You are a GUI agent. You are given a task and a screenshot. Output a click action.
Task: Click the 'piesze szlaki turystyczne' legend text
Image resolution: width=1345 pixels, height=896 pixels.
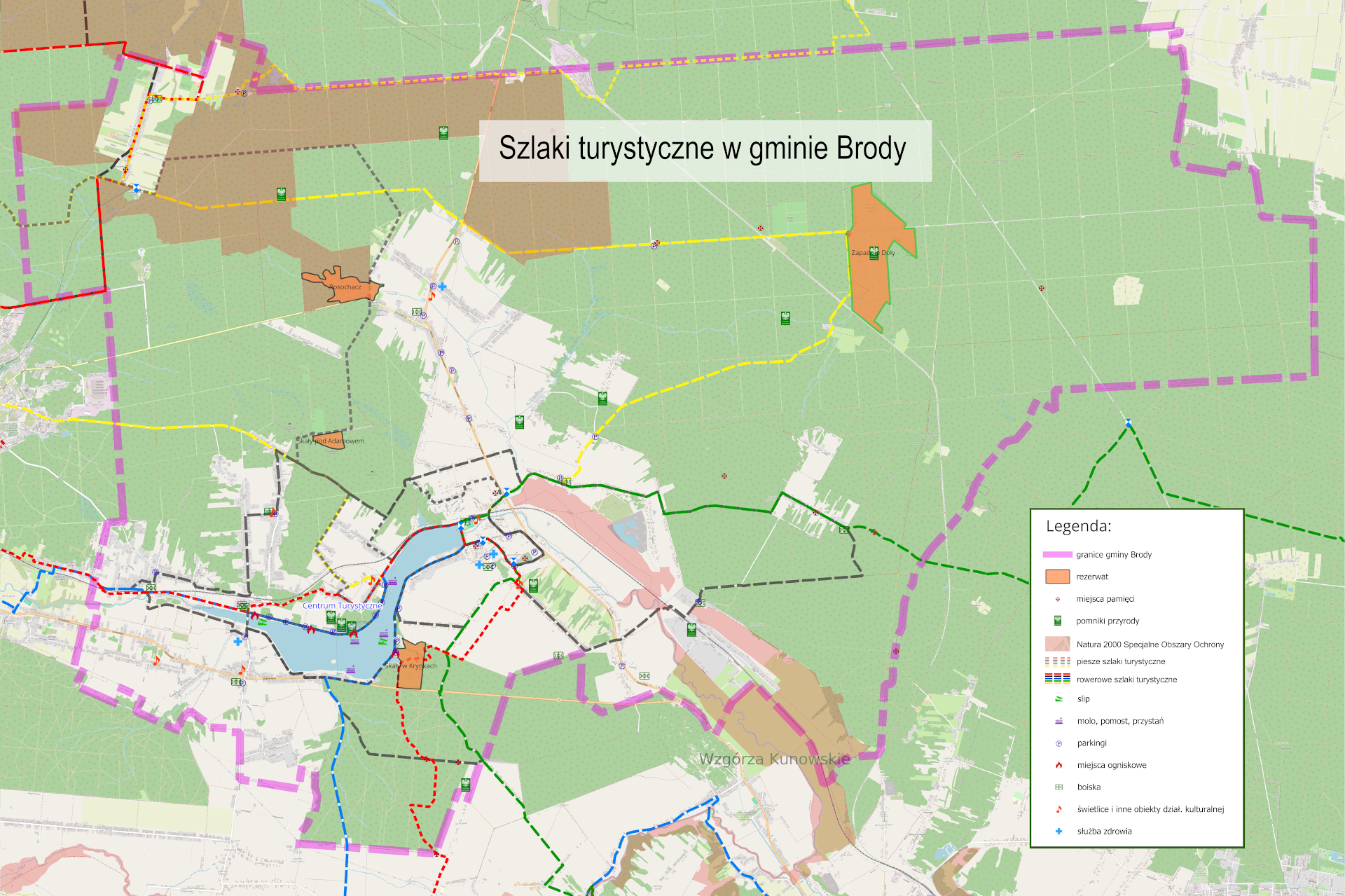click(1121, 661)
